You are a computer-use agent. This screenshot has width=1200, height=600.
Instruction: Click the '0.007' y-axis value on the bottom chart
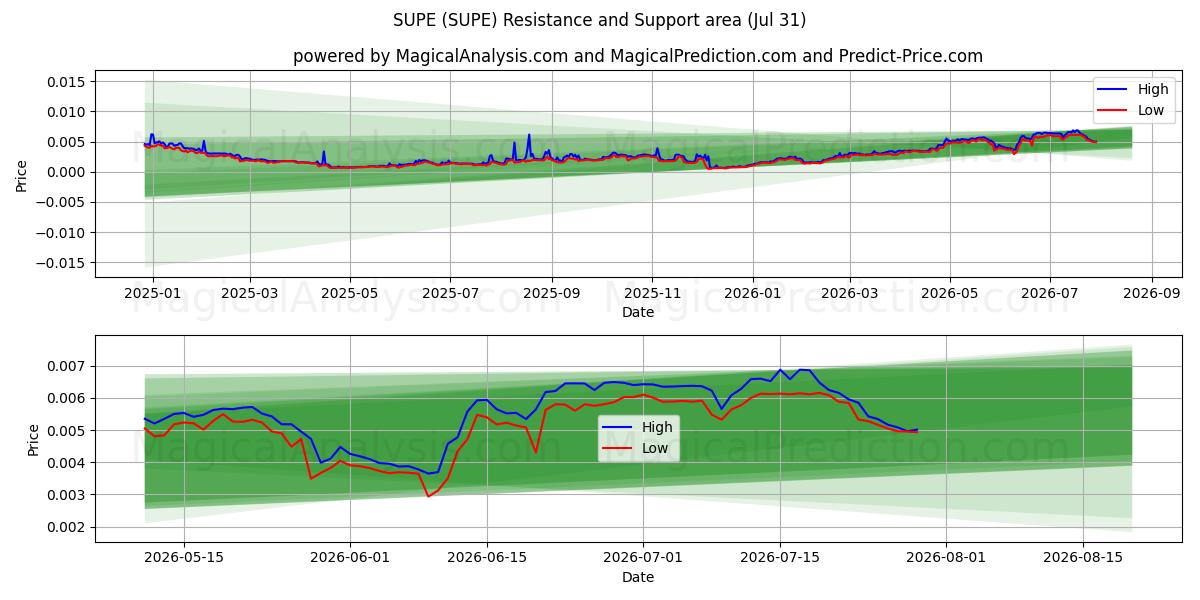(69, 366)
